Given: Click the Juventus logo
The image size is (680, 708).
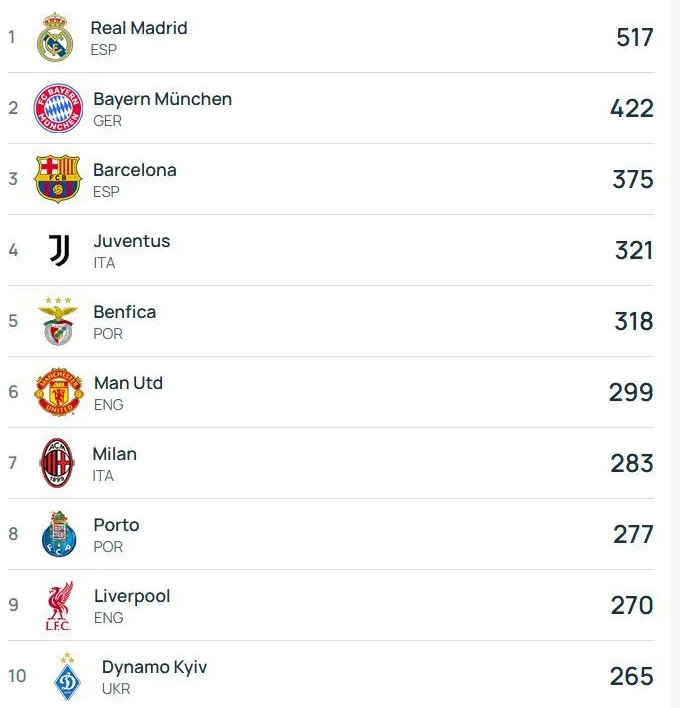Looking at the screenshot, I should (59, 250).
